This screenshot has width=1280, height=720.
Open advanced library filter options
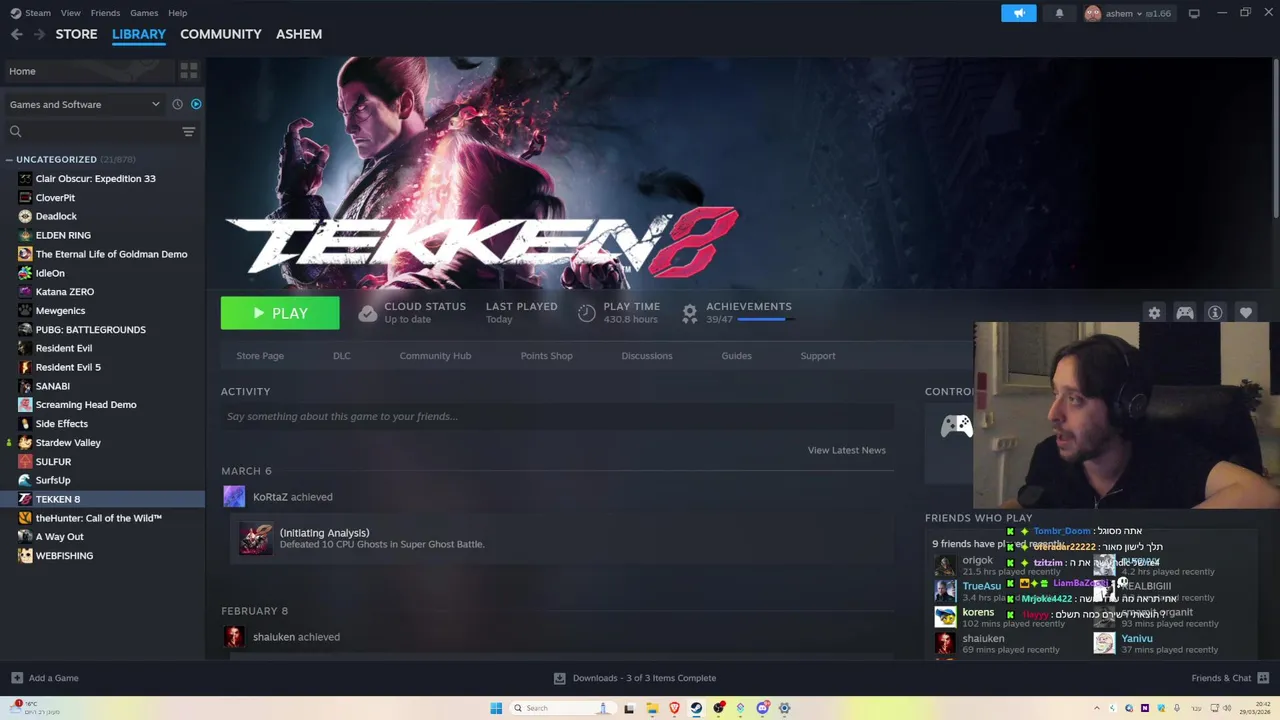click(188, 131)
